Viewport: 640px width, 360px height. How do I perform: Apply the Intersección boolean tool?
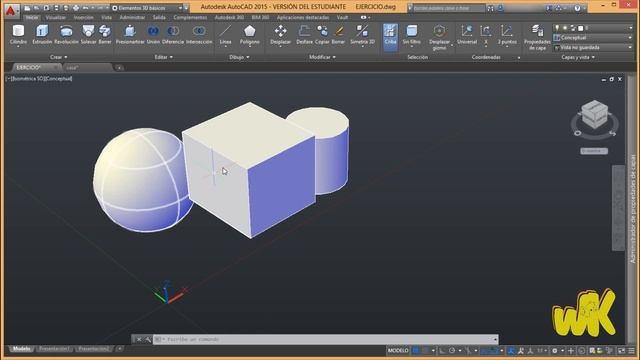tap(199, 35)
